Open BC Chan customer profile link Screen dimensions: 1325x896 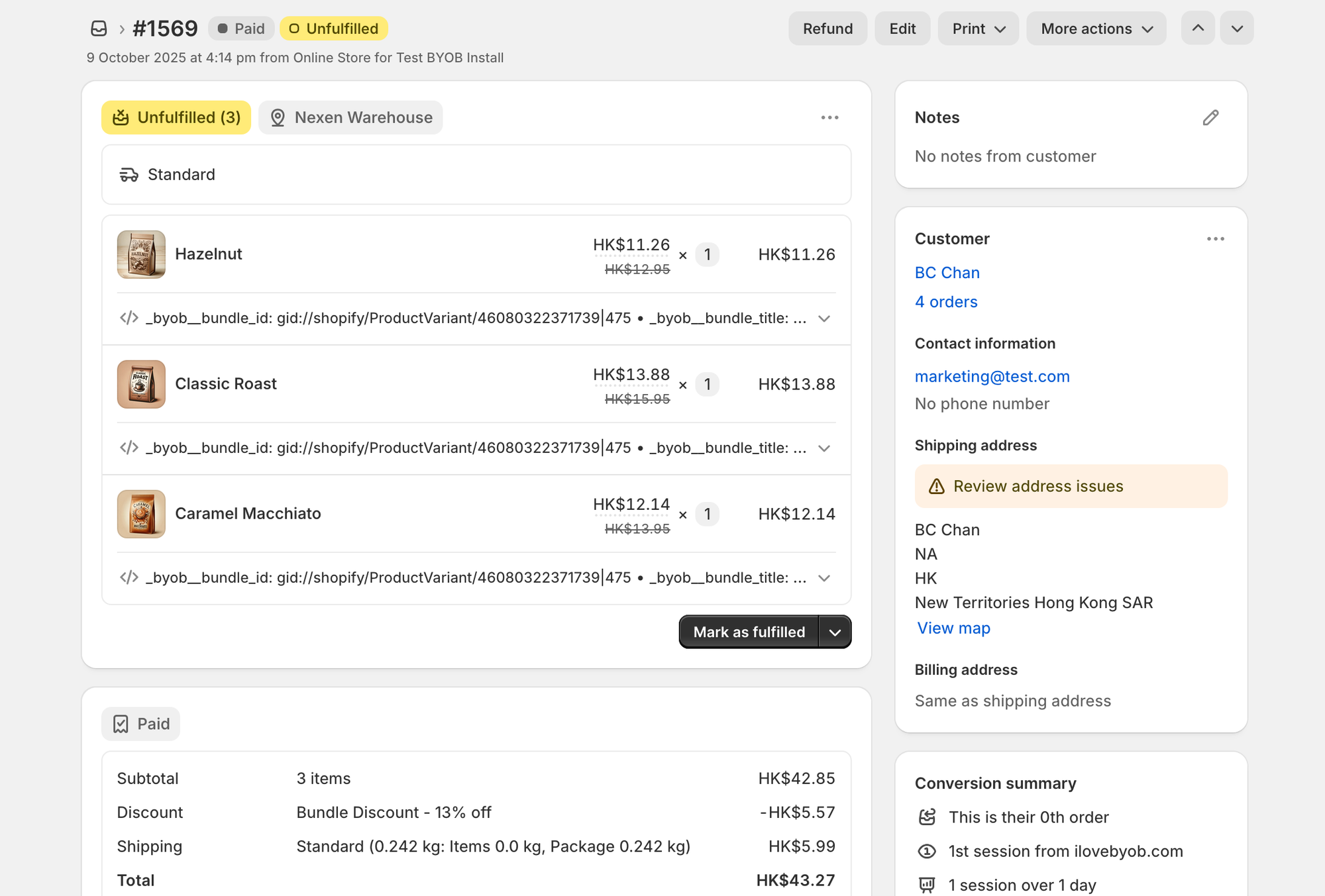(x=947, y=273)
